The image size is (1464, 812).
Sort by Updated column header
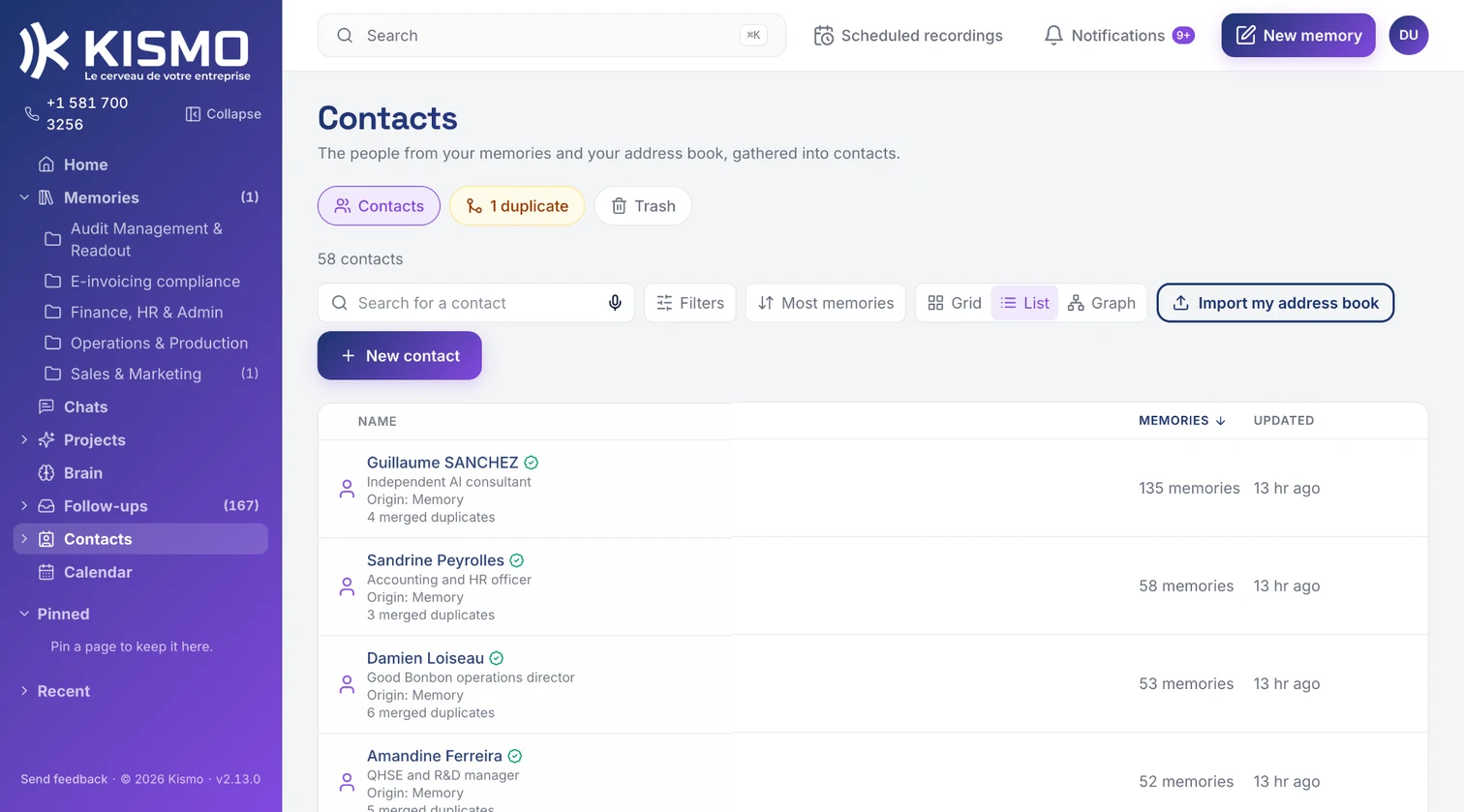(1284, 421)
